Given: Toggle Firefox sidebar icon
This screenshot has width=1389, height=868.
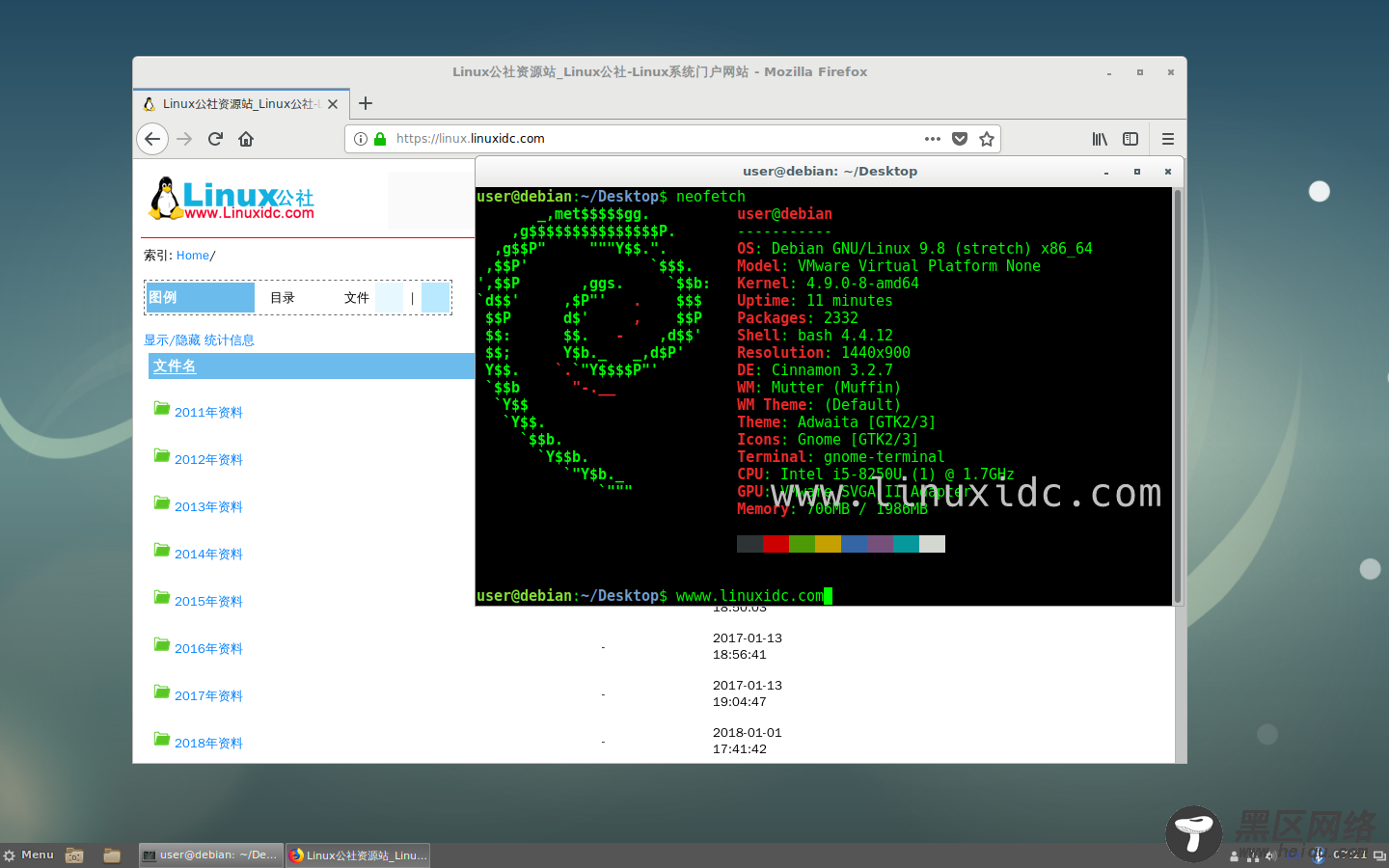Looking at the screenshot, I should click(x=1130, y=139).
